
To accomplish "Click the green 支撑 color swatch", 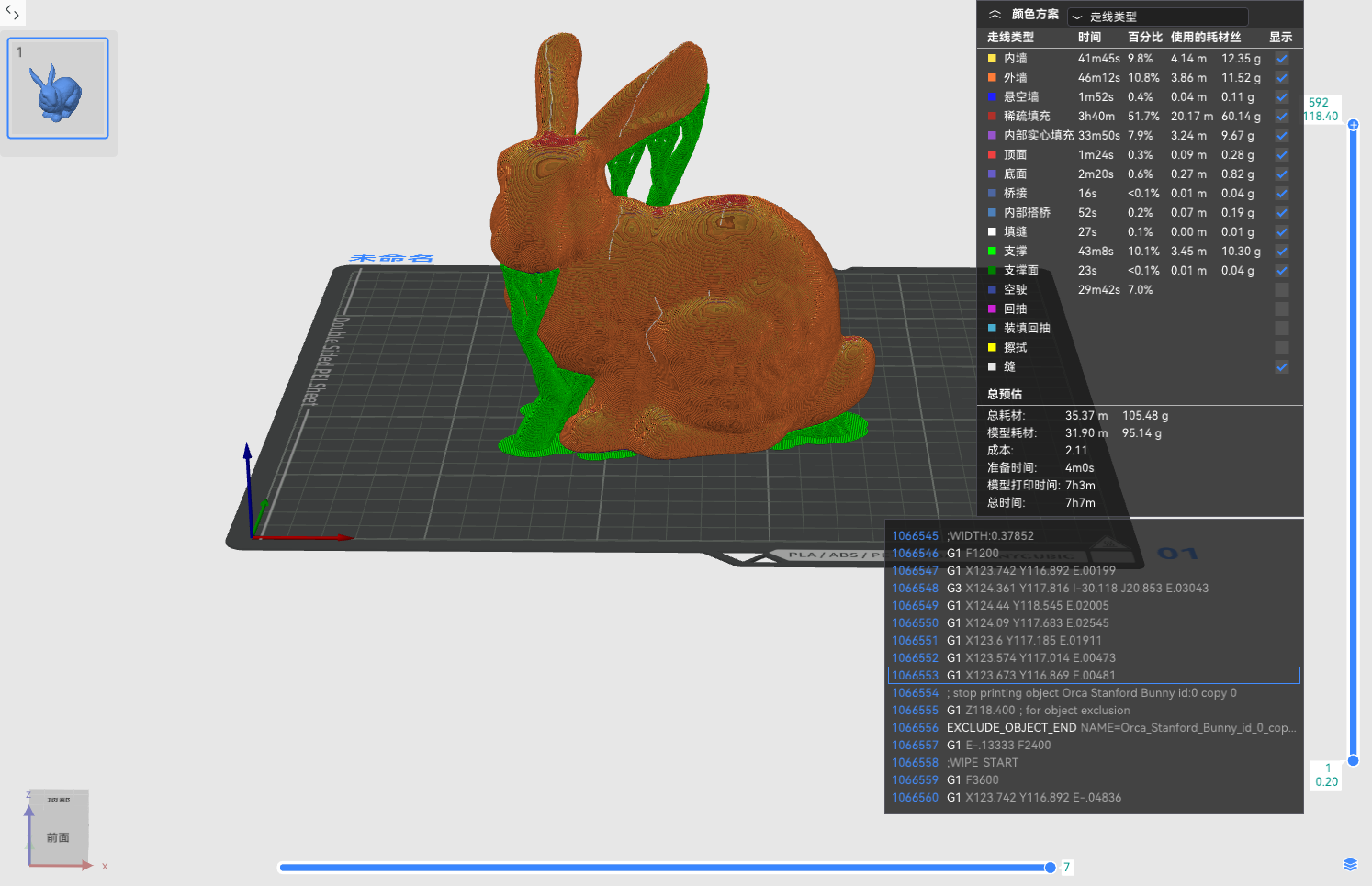I will click(x=992, y=251).
